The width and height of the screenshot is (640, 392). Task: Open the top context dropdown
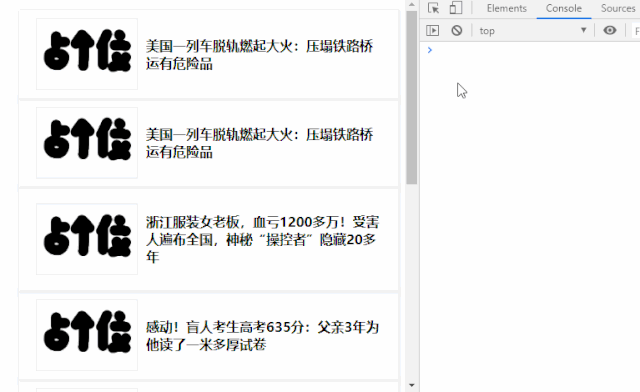coord(533,31)
